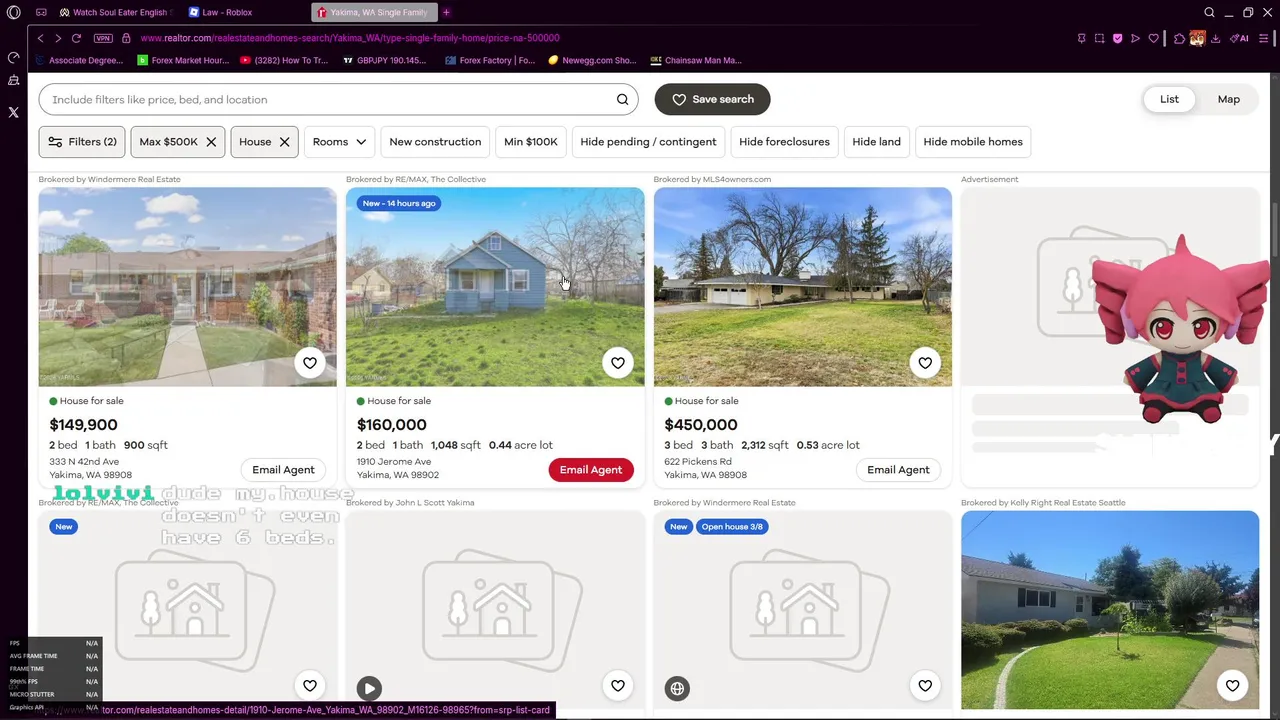Go forward to the next page
Image resolution: width=1280 pixels, height=720 pixels.
coord(58,38)
